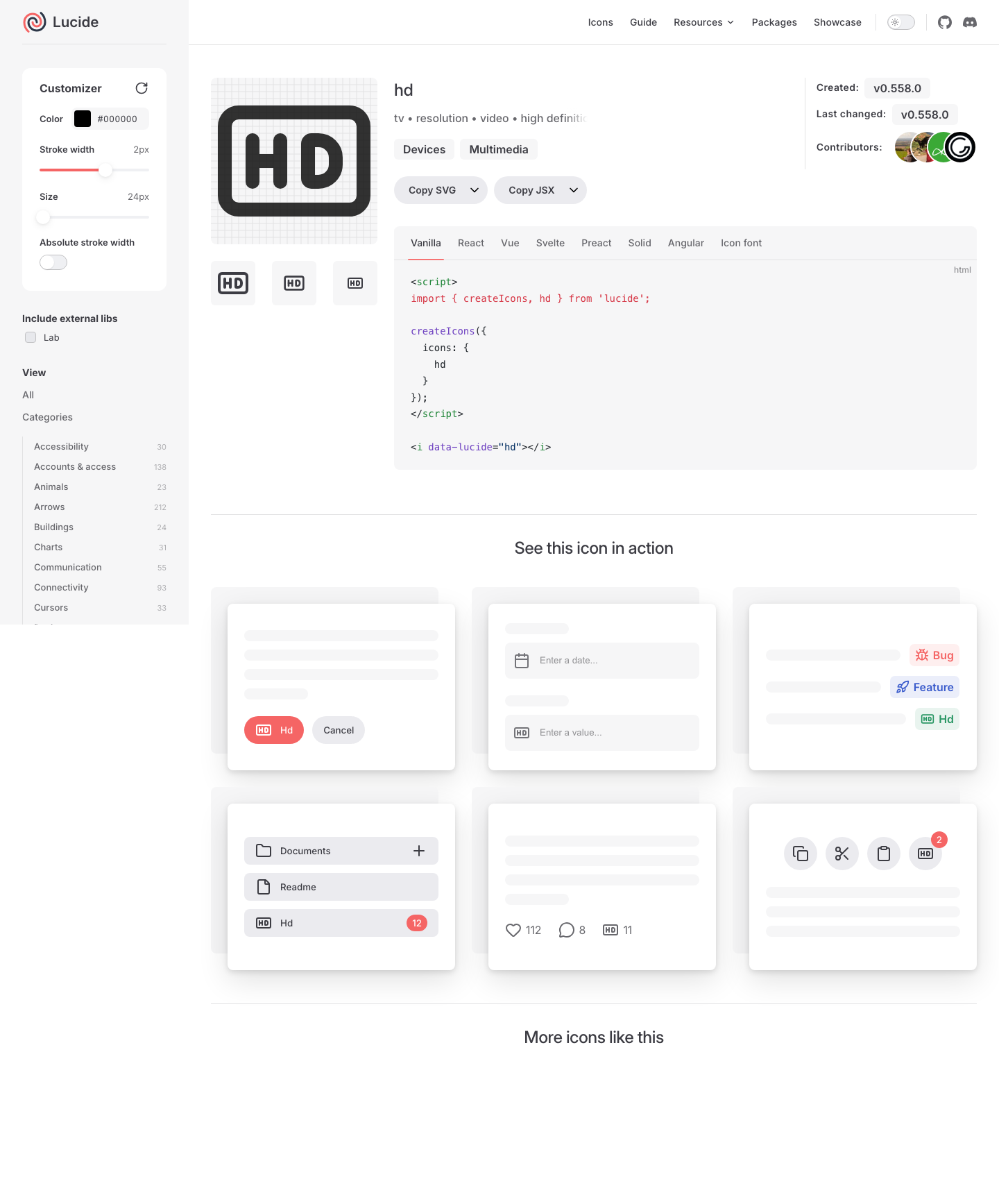Expand the Copy SVG dropdown arrow
Image resolution: width=999 pixels, height=1204 pixels.
click(475, 190)
